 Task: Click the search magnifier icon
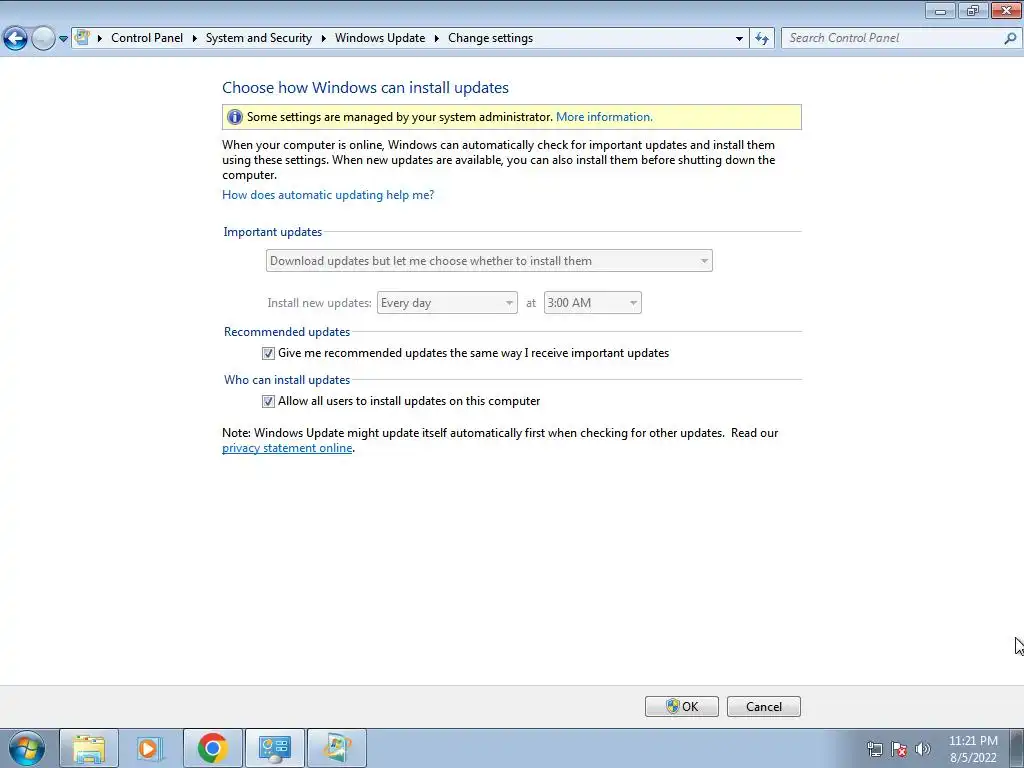(x=1010, y=39)
